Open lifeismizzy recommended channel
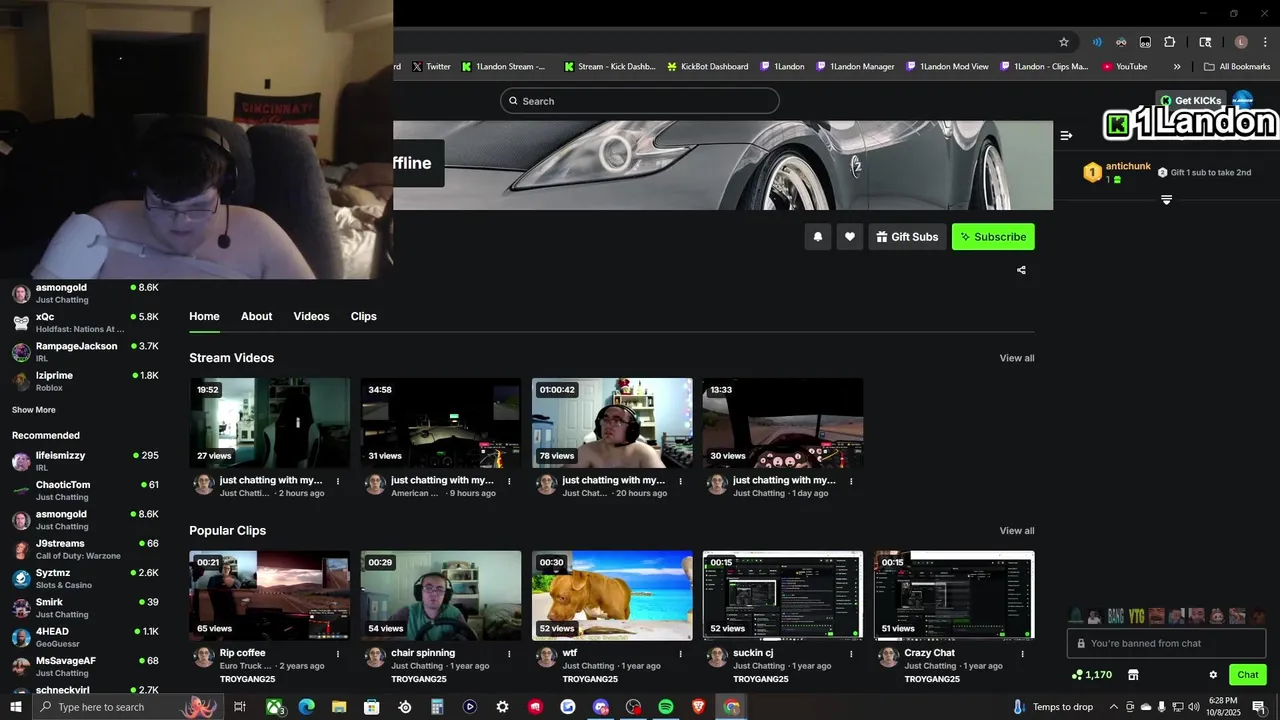Screen dimensions: 1280x720 [85, 461]
